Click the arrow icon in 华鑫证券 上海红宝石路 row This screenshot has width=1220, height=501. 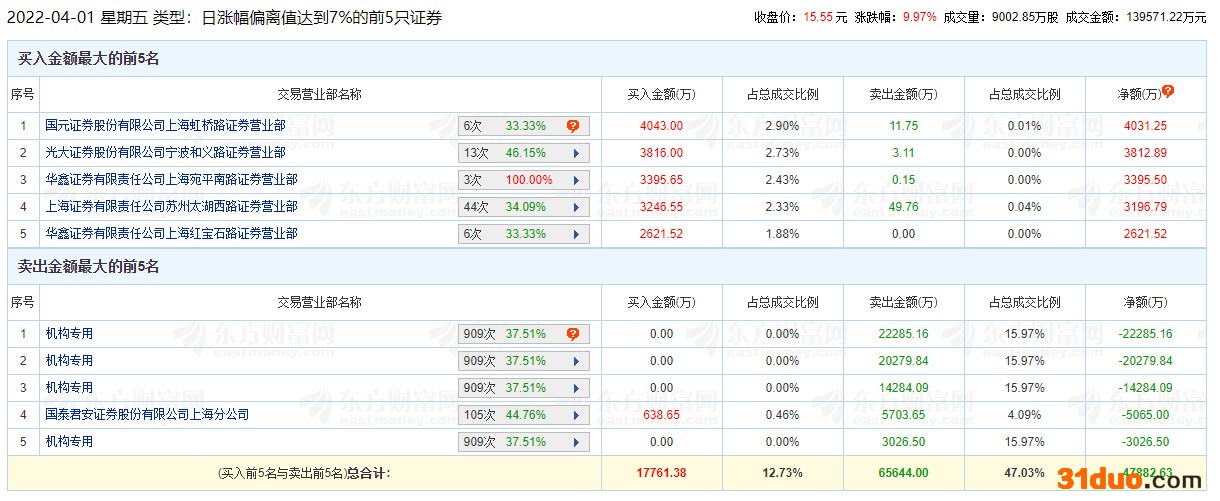click(x=576, y=234)
